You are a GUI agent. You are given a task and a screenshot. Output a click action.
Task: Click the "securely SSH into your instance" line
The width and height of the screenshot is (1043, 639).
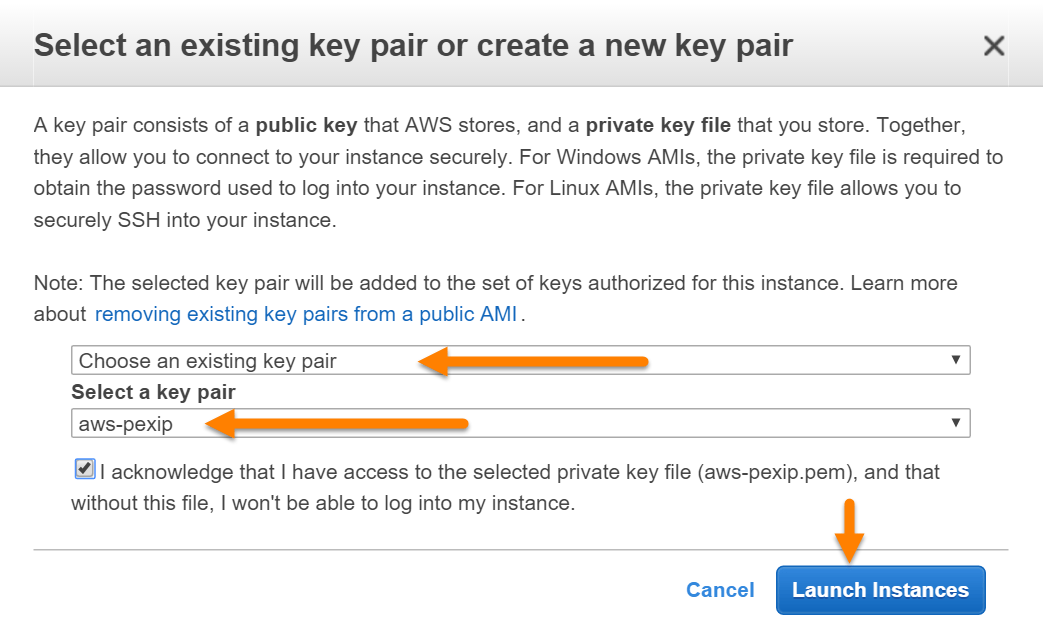click(185, 221)
